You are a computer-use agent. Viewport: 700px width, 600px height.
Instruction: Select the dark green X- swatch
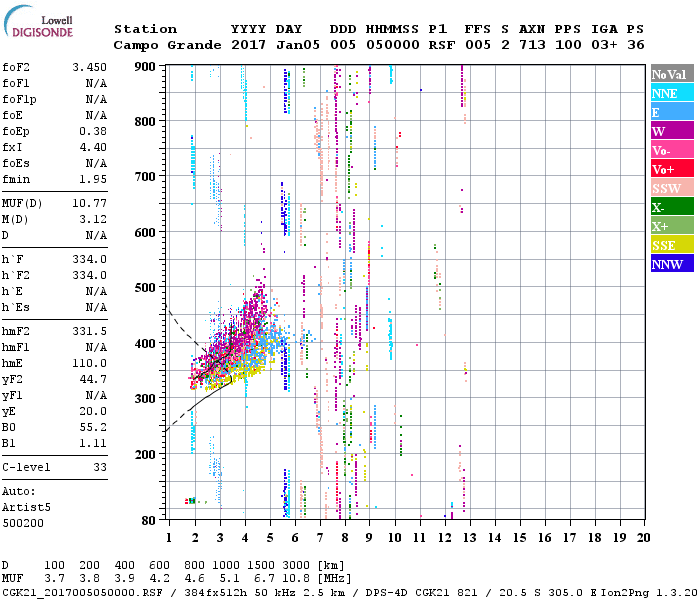(672, 207)
